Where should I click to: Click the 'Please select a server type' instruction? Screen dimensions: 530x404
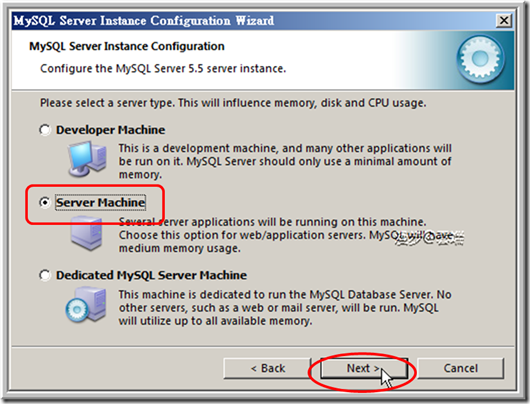233,103
